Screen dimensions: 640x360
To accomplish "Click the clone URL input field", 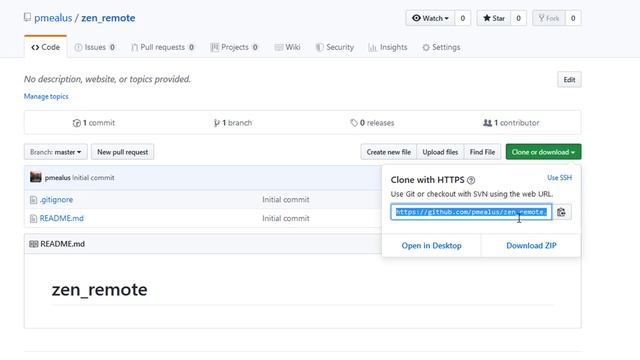I will coord(471,212).
